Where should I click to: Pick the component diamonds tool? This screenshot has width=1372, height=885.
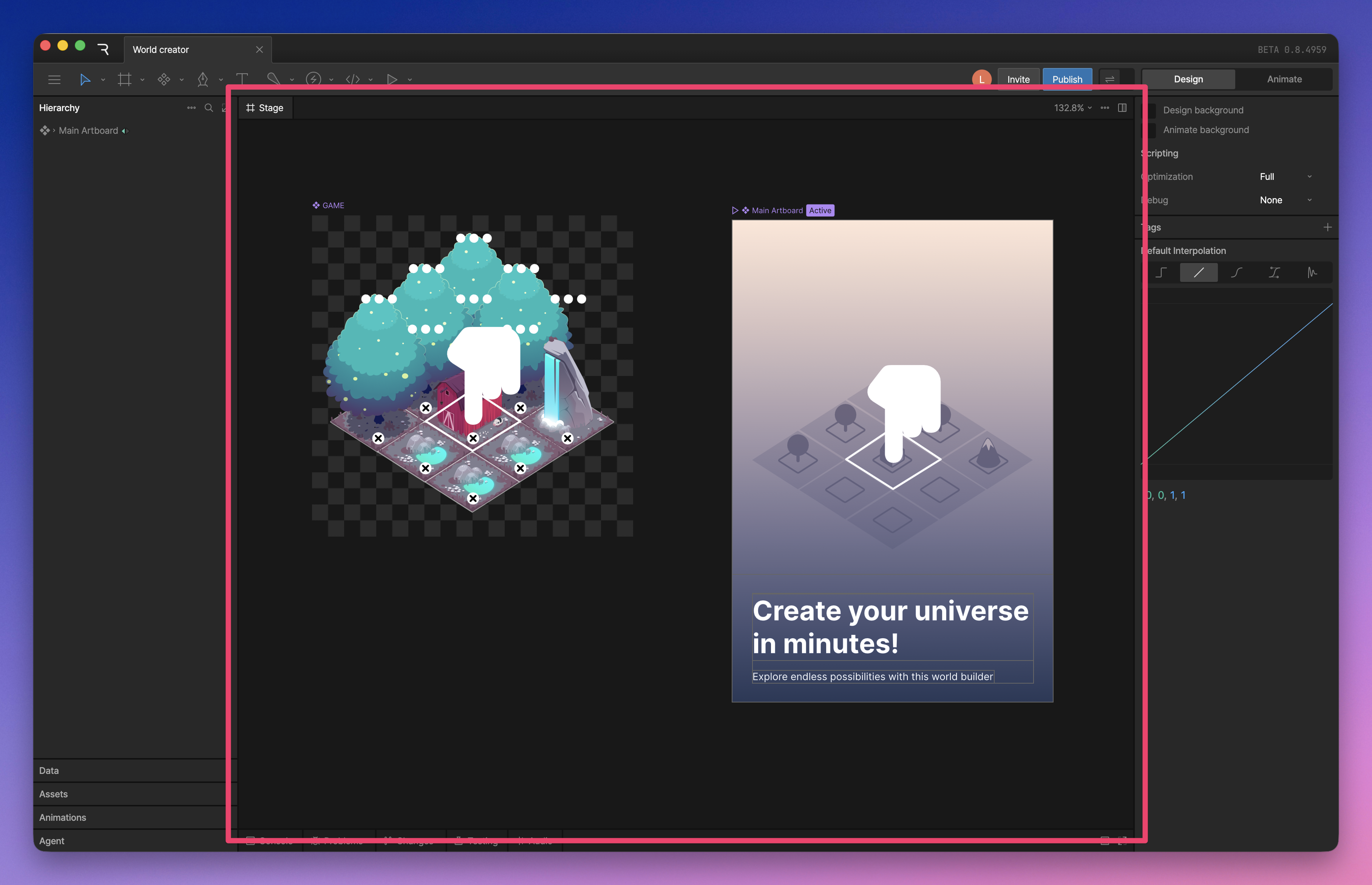(164, 79)
